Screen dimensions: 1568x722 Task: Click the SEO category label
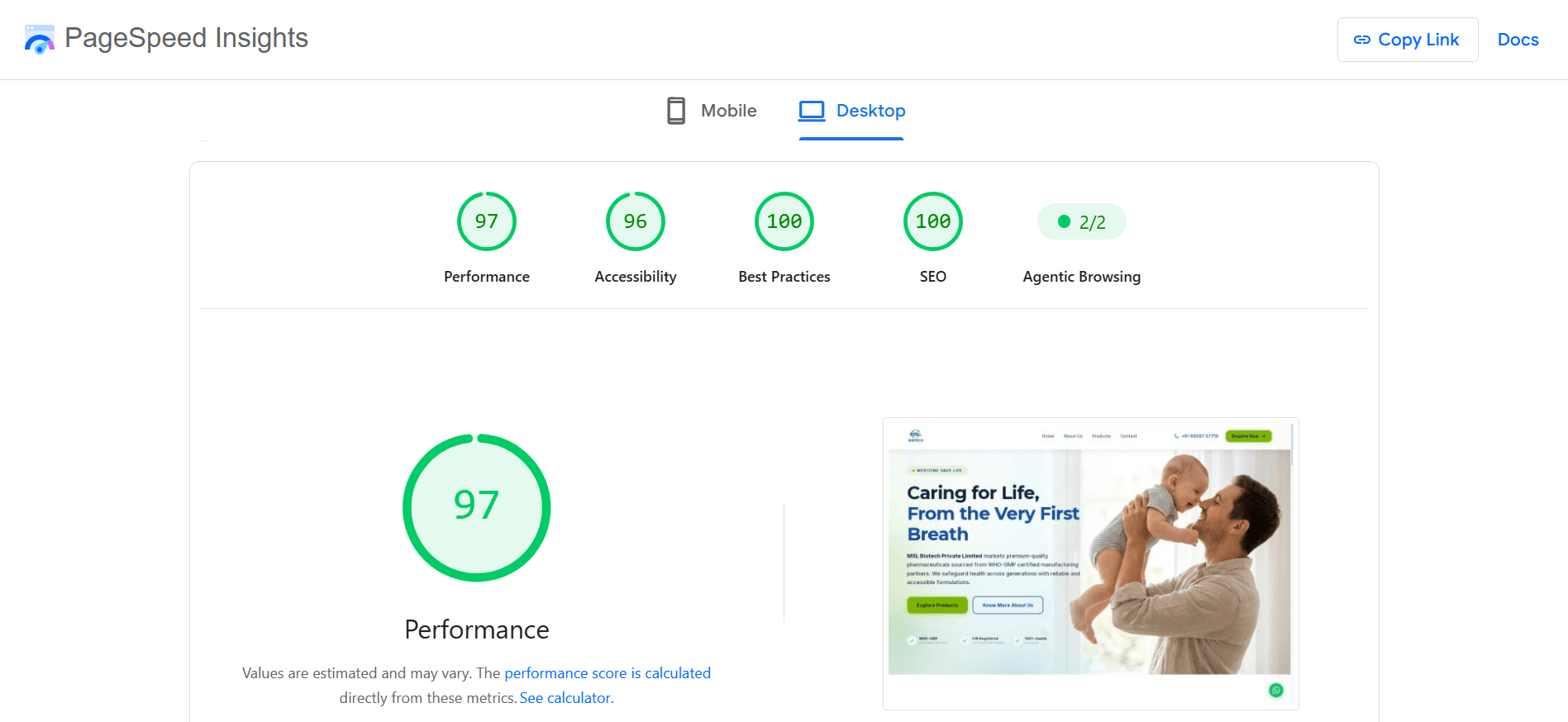coord(933,277)
